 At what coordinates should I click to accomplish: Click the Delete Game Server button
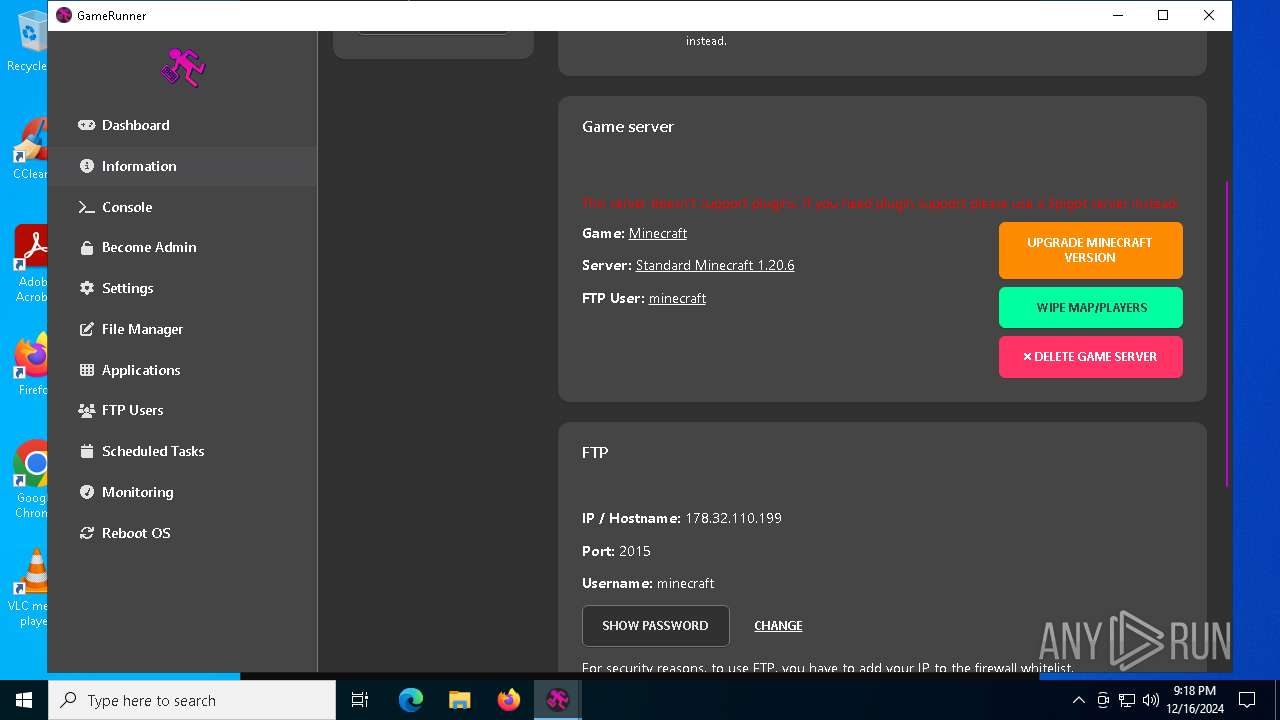click(x=1090, y=357)
